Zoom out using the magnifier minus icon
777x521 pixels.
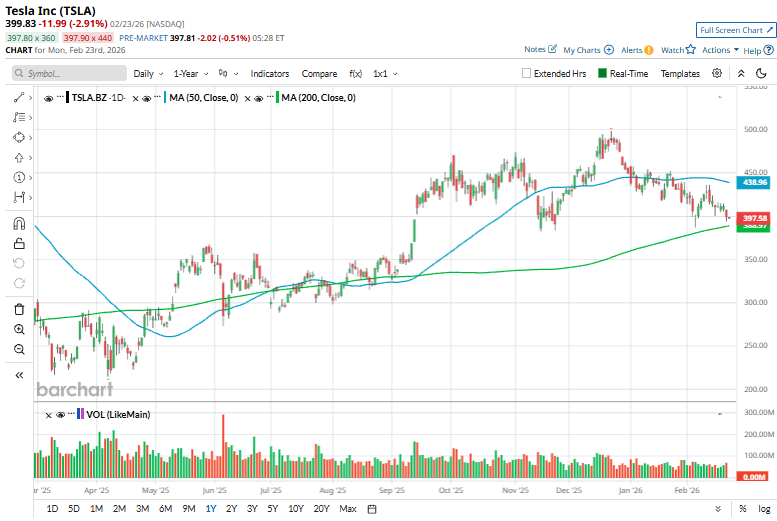[19, 349]
